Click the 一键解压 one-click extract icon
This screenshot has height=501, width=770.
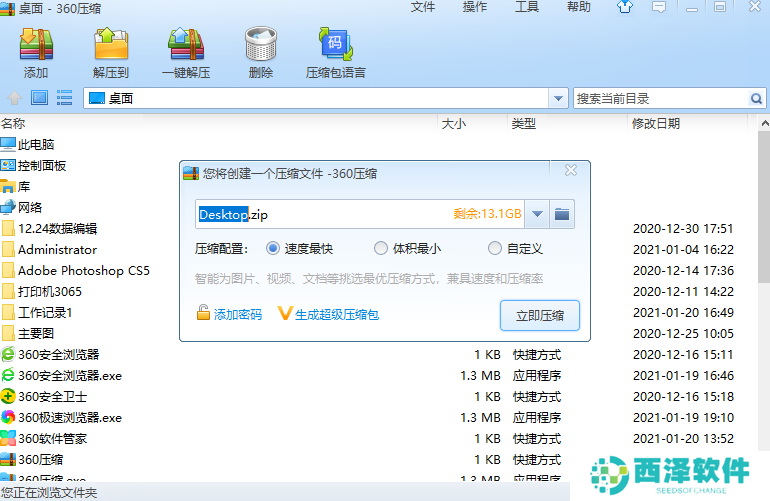[186, 52]
